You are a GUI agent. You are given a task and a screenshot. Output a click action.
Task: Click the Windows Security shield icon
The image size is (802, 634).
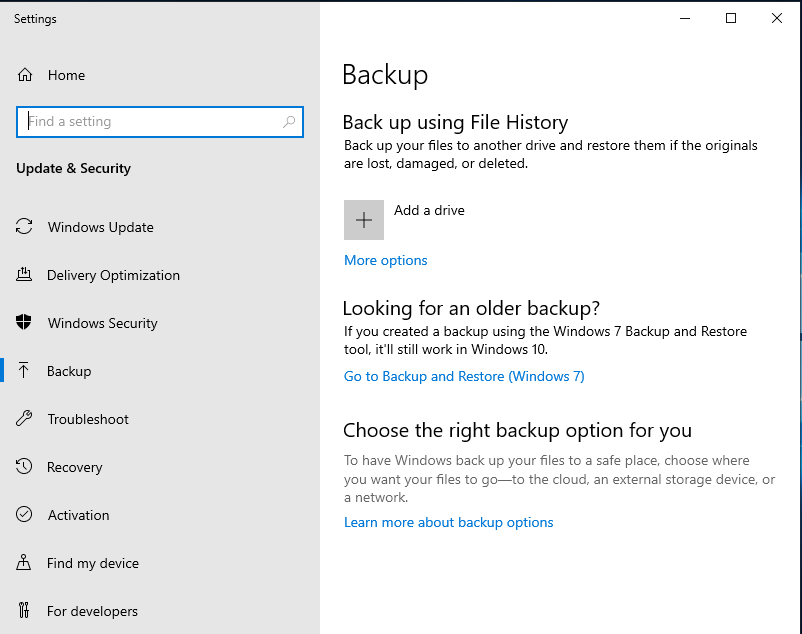click(x=25, y=323)
